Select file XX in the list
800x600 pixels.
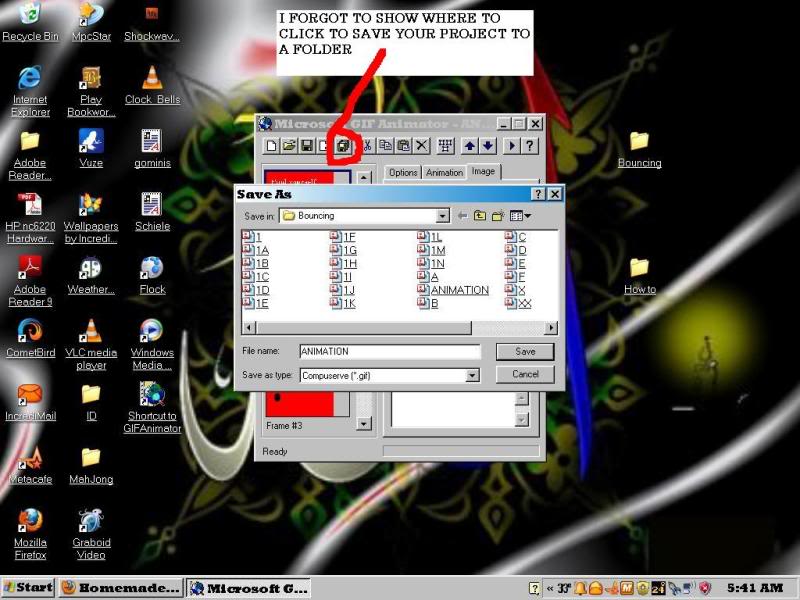(518, 303)
